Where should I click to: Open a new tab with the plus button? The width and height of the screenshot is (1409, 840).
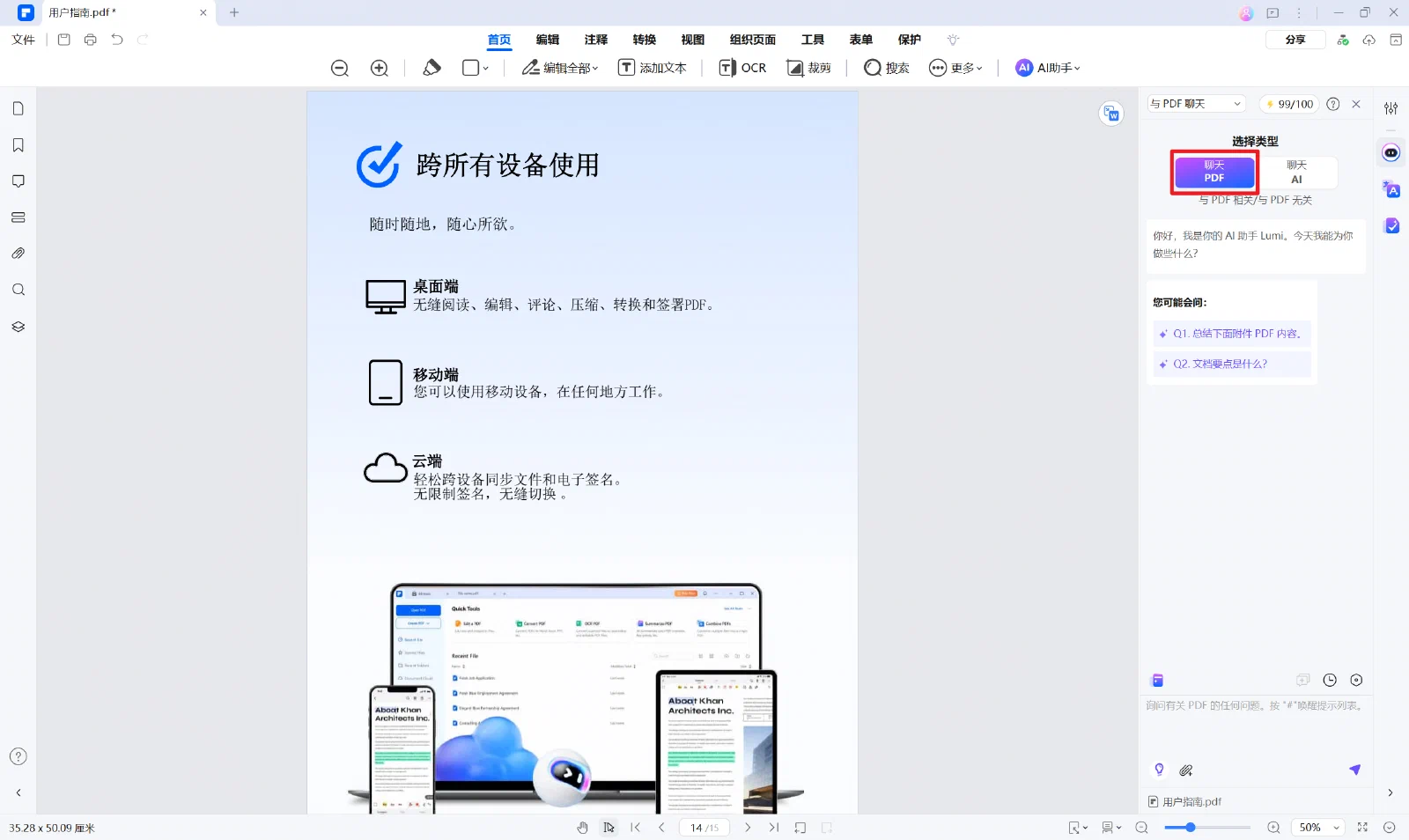[x=234, y=12]
